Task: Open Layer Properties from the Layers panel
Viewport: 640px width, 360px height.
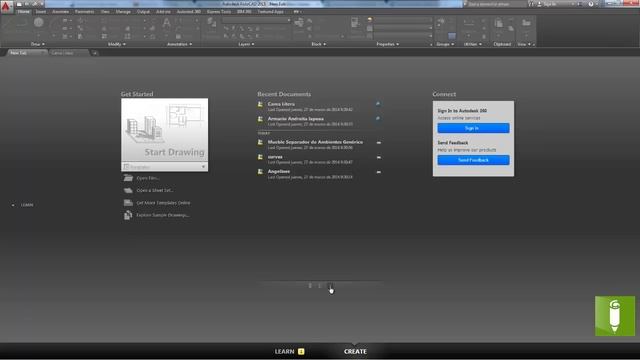Action: (x=212, y=22)
